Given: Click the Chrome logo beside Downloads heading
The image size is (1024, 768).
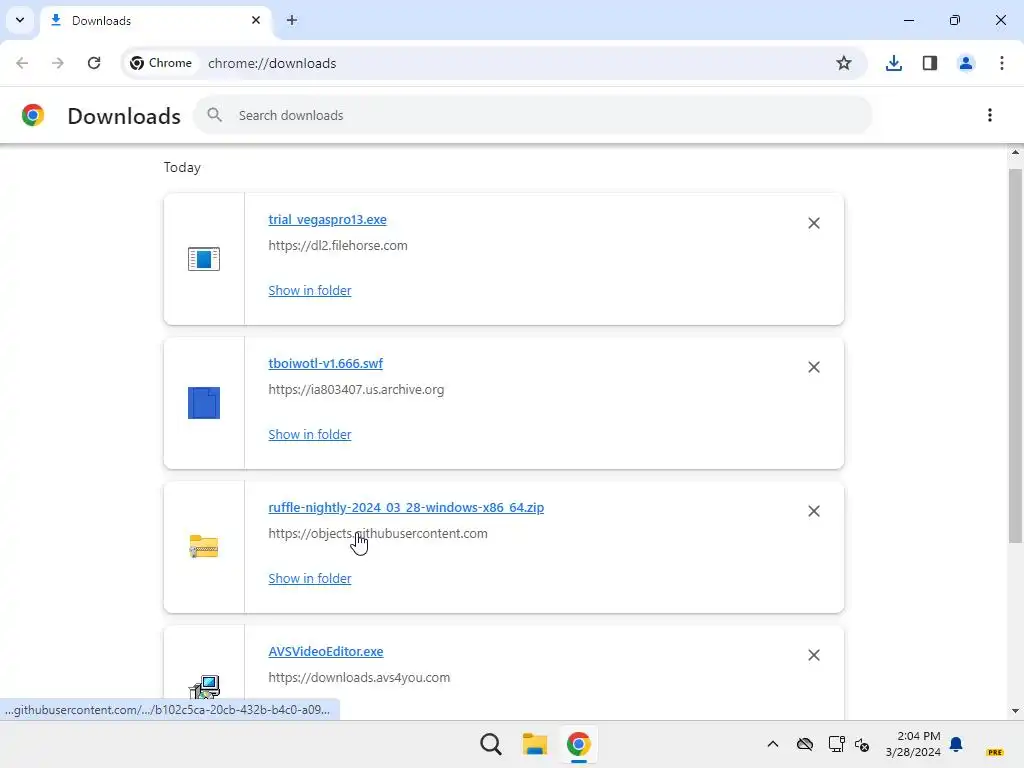Looking at the screenshot, I should (33, 115).
